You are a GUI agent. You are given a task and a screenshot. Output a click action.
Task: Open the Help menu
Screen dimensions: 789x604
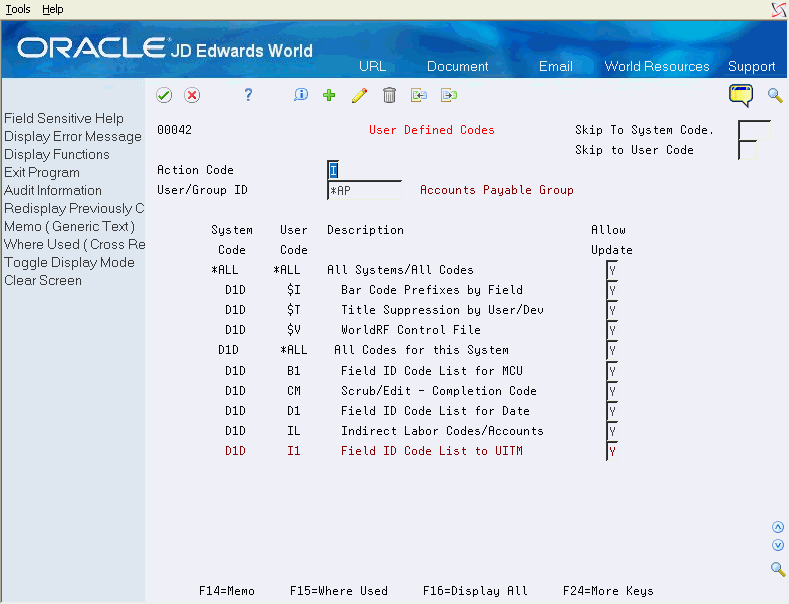[x=52, y=9]
